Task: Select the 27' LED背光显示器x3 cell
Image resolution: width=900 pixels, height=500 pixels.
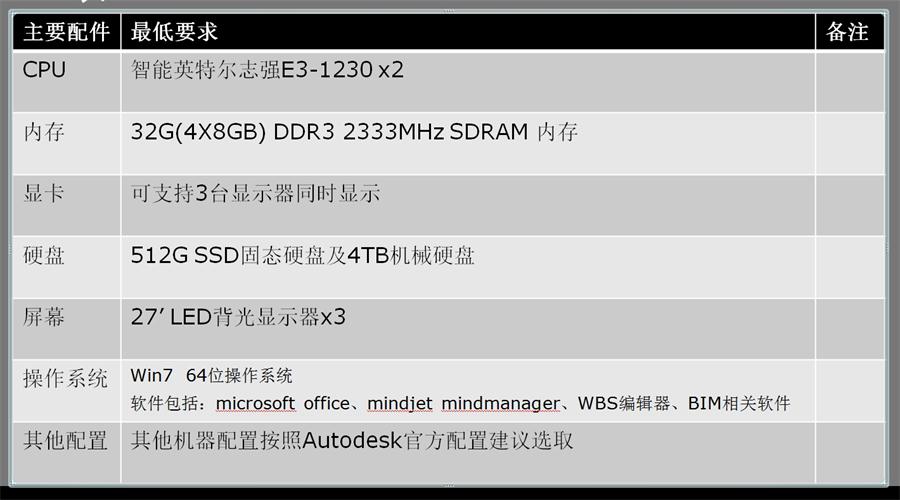Action: (238, 318)
